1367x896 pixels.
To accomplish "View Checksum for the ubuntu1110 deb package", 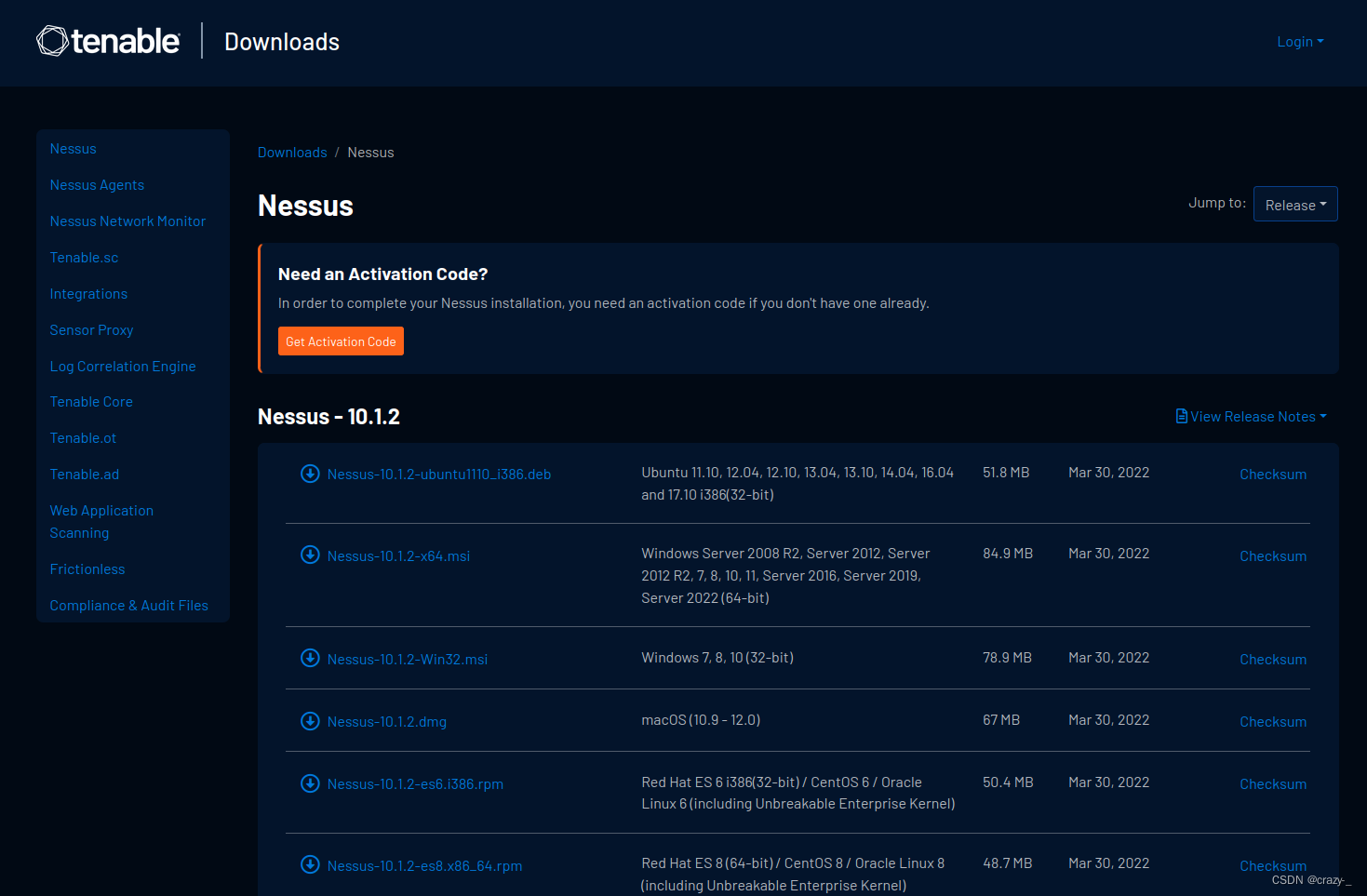I will click(1273, 475).
